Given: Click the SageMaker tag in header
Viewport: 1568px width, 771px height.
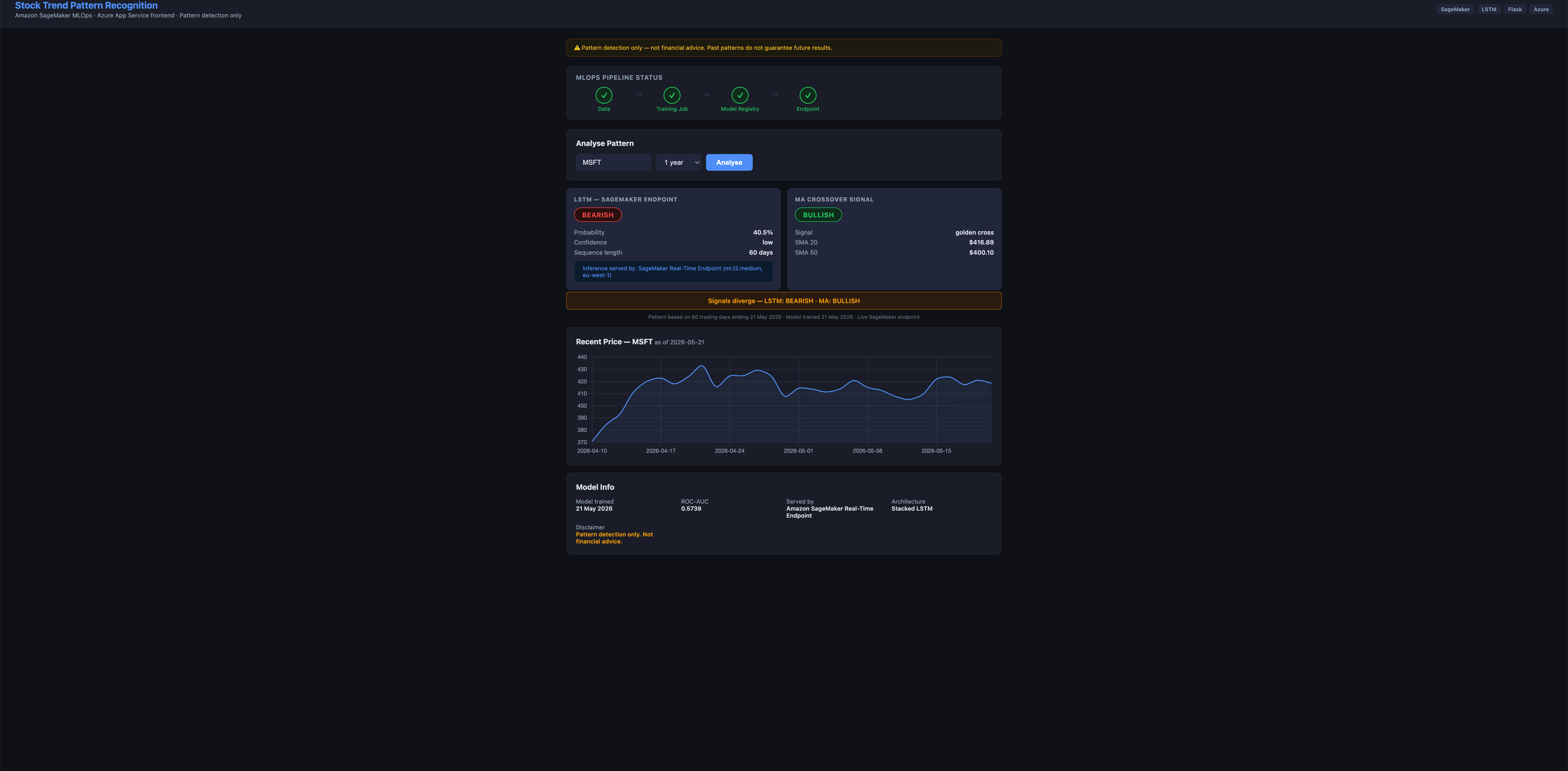Looking at the screenshot, I should (1455, 9).
